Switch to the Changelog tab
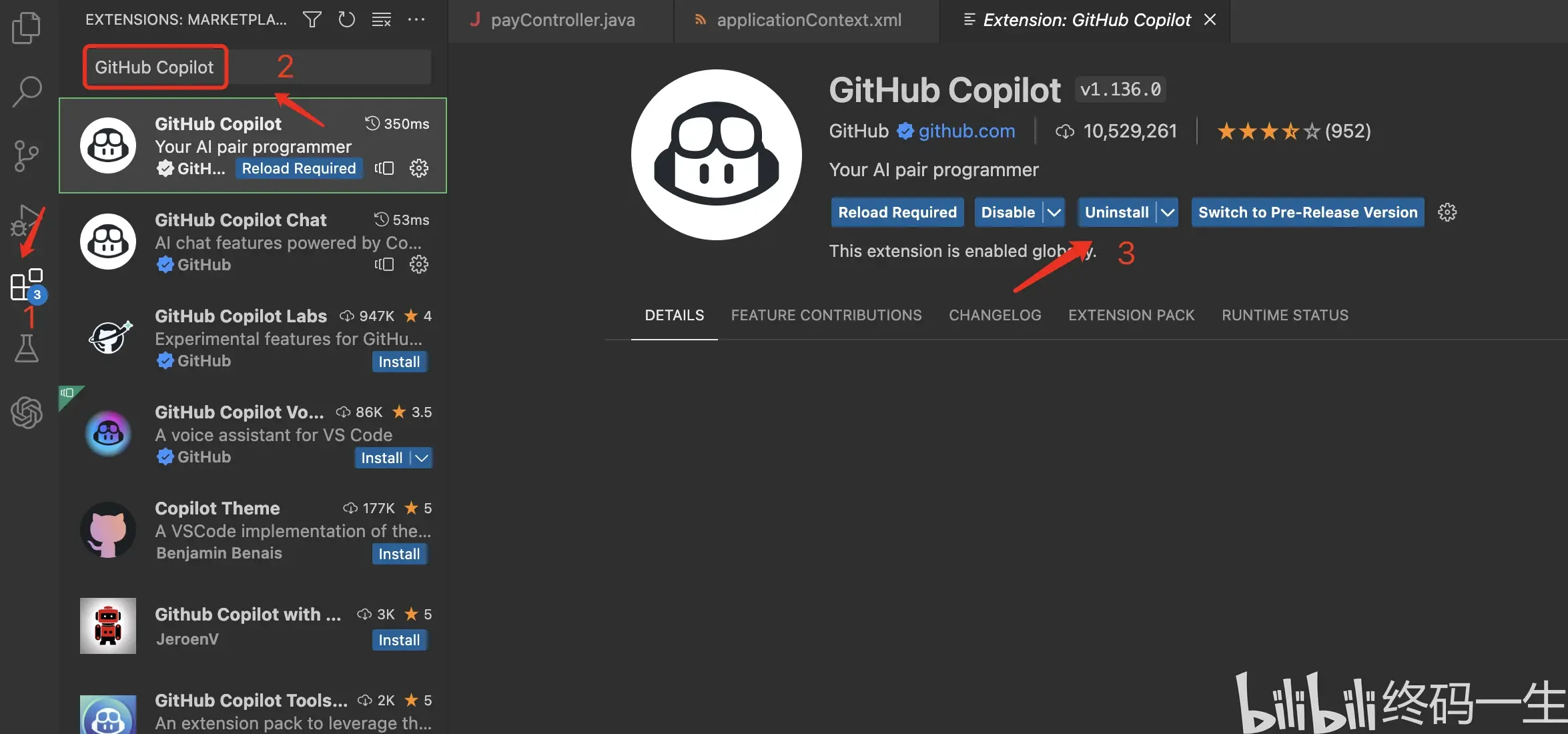This screenshot has height=734, width=1568. (995, 315)
